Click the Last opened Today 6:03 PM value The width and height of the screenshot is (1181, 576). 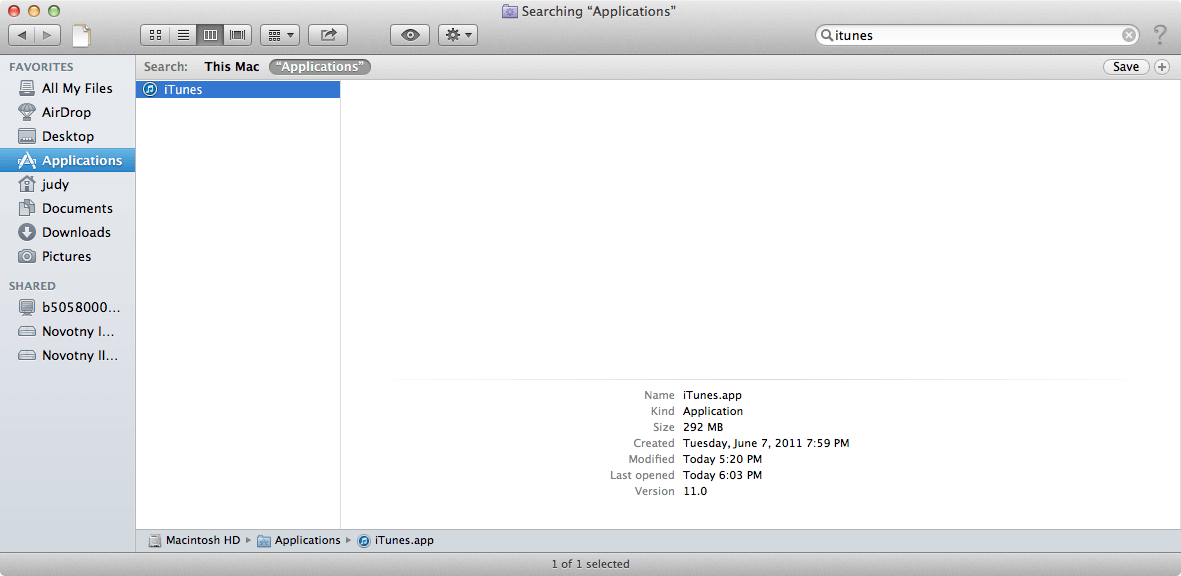click(722, 476)
